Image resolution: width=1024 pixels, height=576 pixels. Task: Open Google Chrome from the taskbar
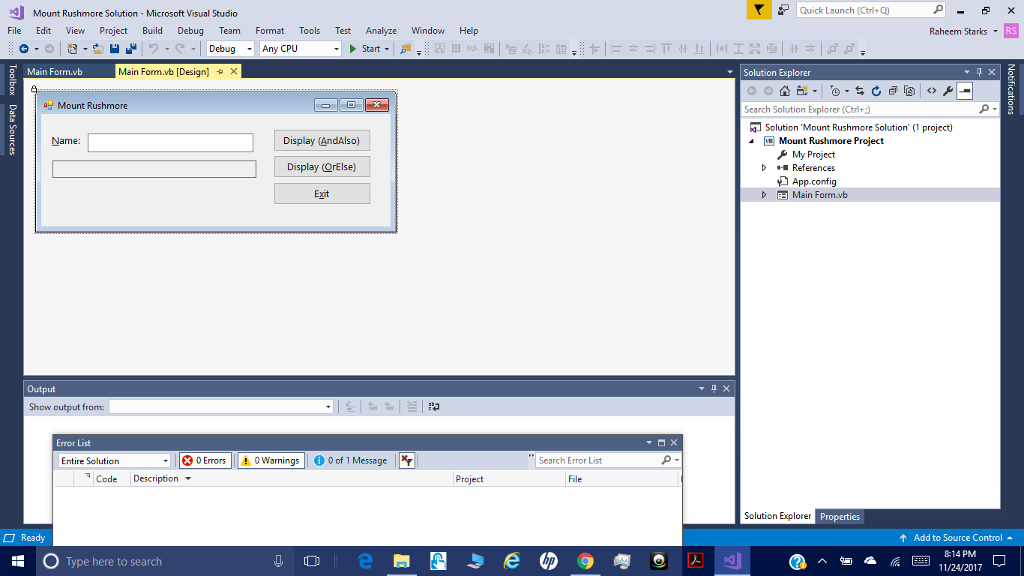[585, 561]
